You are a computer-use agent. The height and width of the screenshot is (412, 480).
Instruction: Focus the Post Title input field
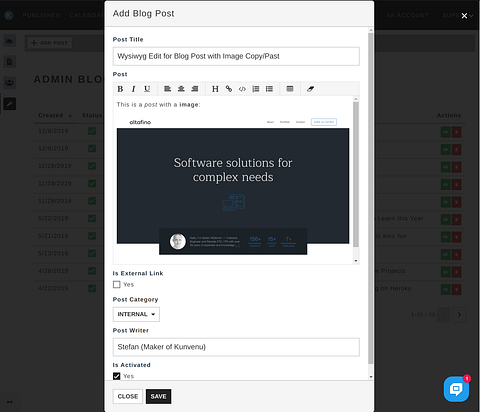click(236, 56)
